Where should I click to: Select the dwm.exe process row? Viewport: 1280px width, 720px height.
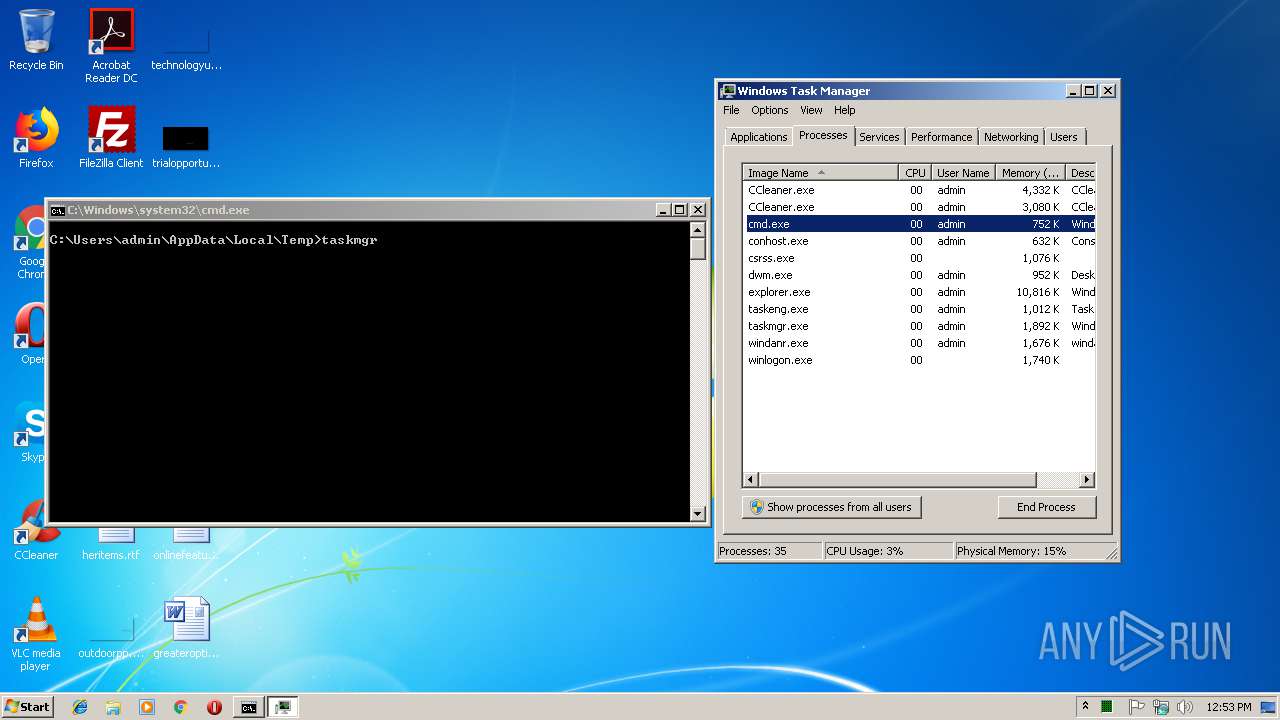tap(920, 275)
